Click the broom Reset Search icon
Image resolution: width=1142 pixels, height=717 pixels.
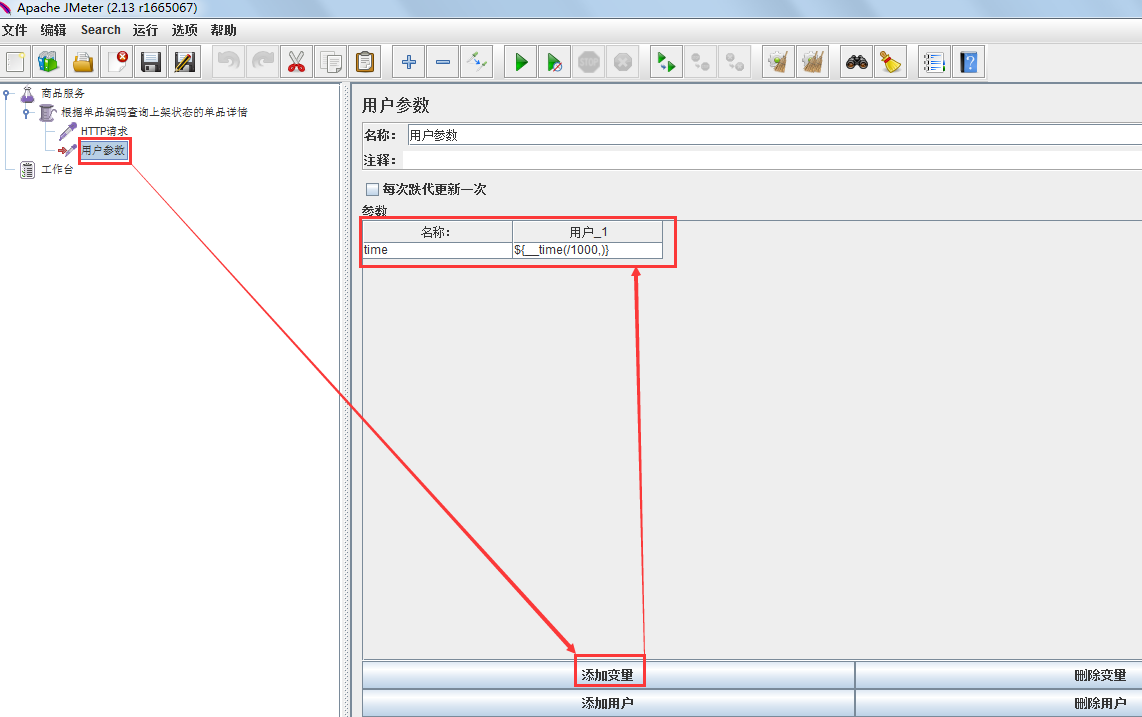[890, 63]
